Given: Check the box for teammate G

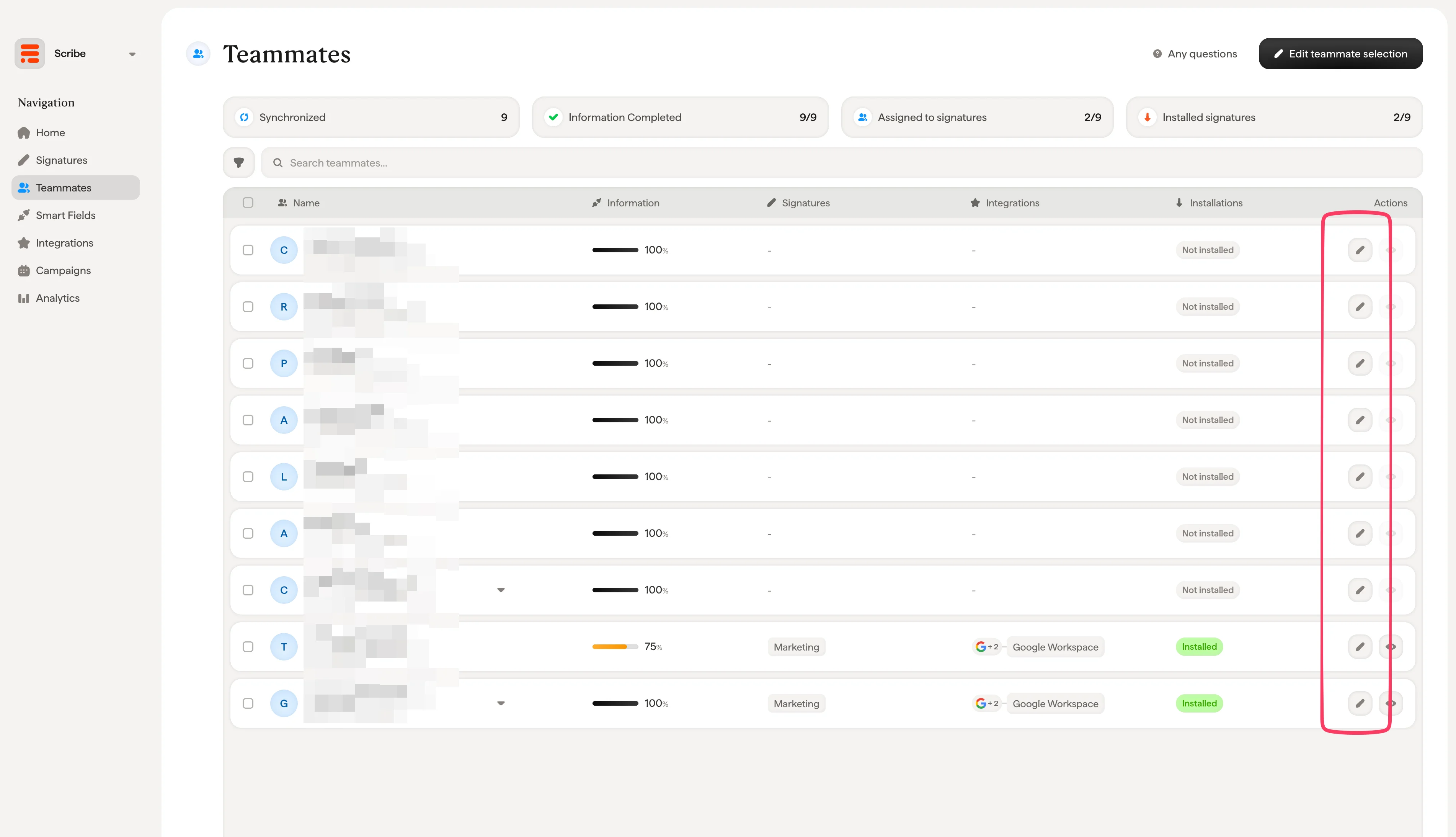Looking at the screenshot, I should click(248, 704).
